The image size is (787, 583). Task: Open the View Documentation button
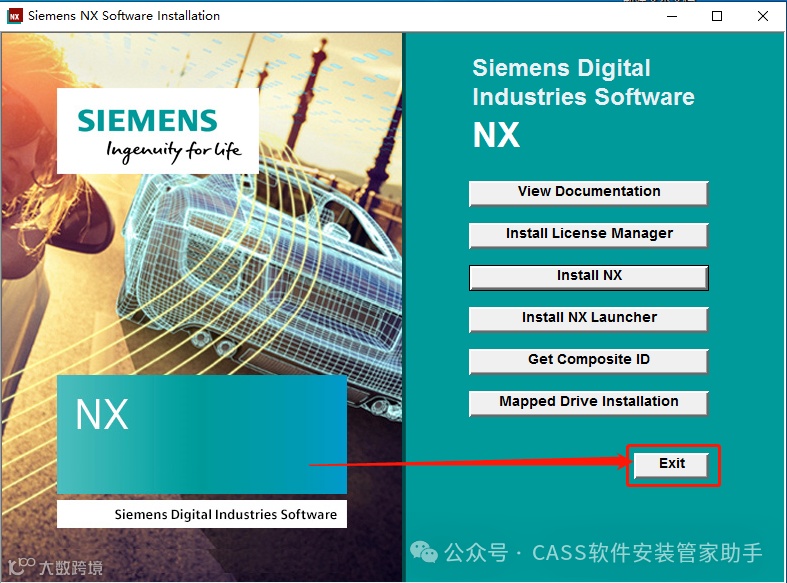pyautogui.click(x=588, y=193)
